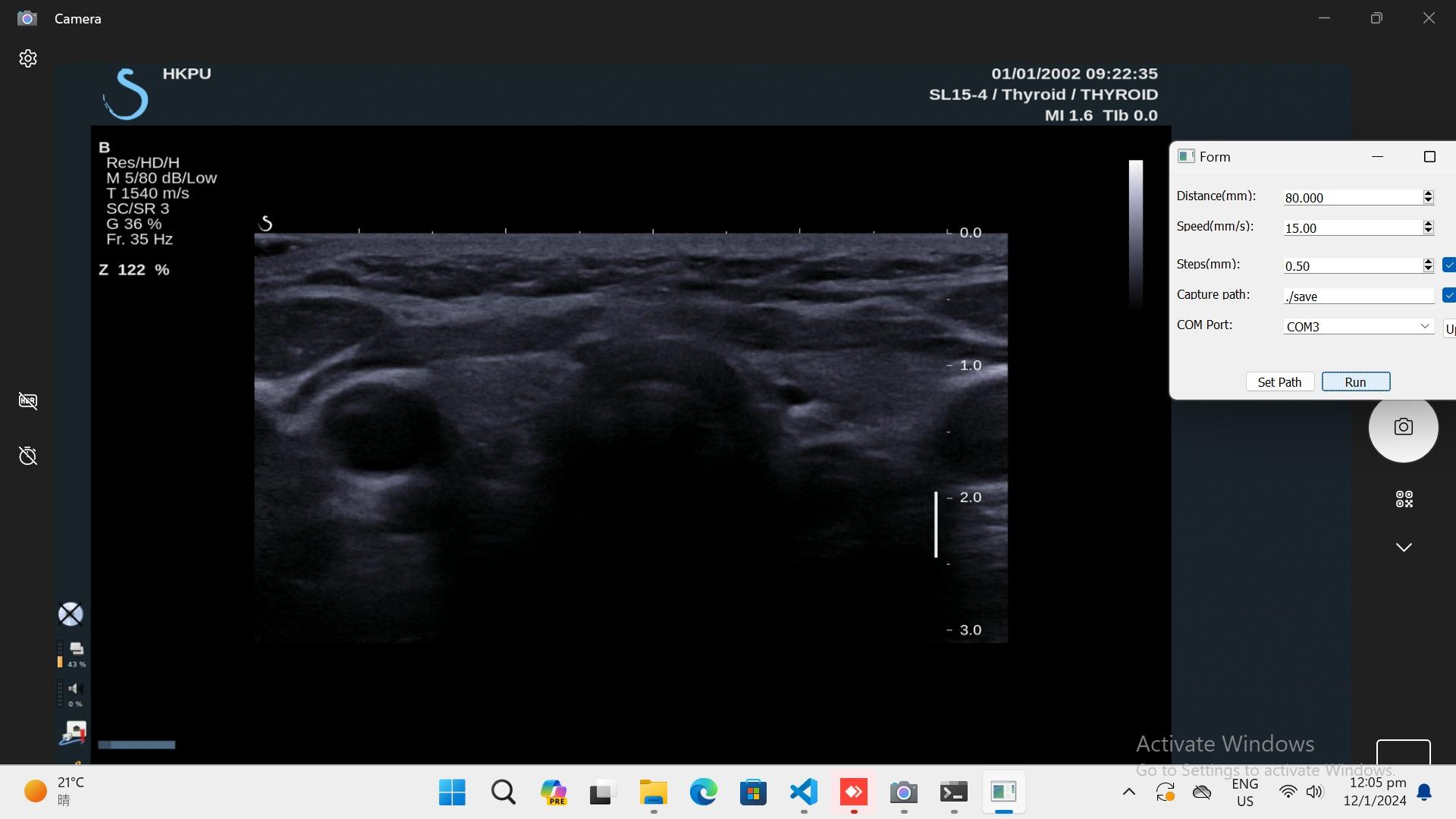The width and height of the screenshot is (1456, 819).
Task: Increase Speed value with up arrow
Action: tap(1428, 224)
